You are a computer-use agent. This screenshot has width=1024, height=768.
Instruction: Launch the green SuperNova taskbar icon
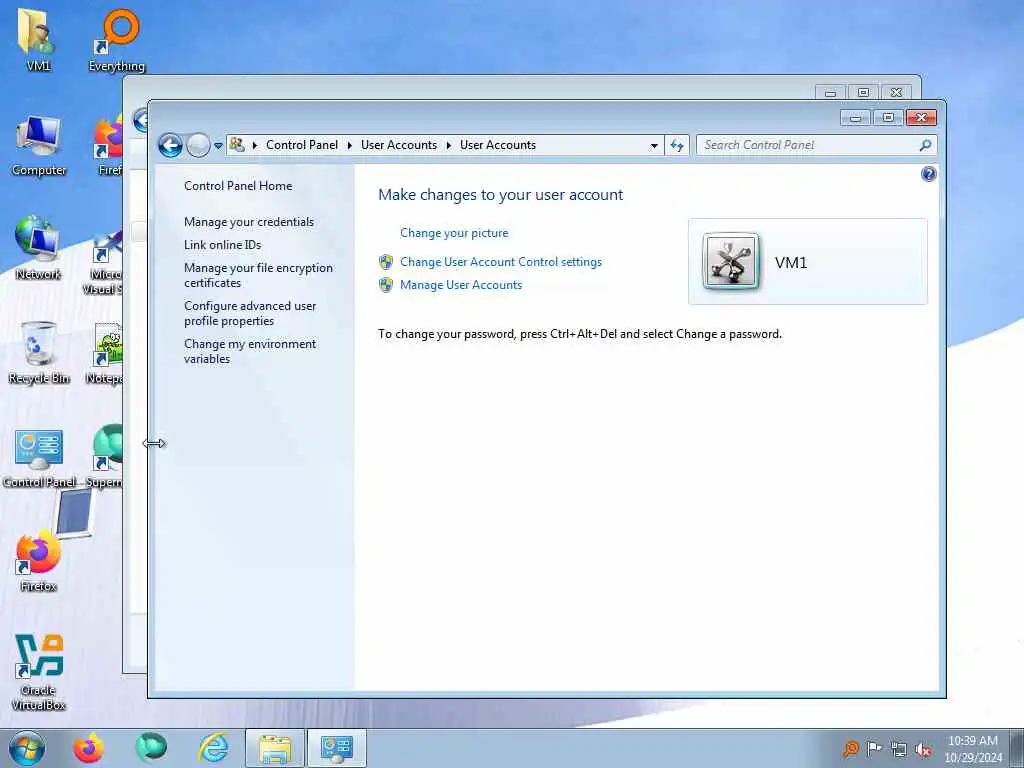pyautogui.click(x=150, y=748)
